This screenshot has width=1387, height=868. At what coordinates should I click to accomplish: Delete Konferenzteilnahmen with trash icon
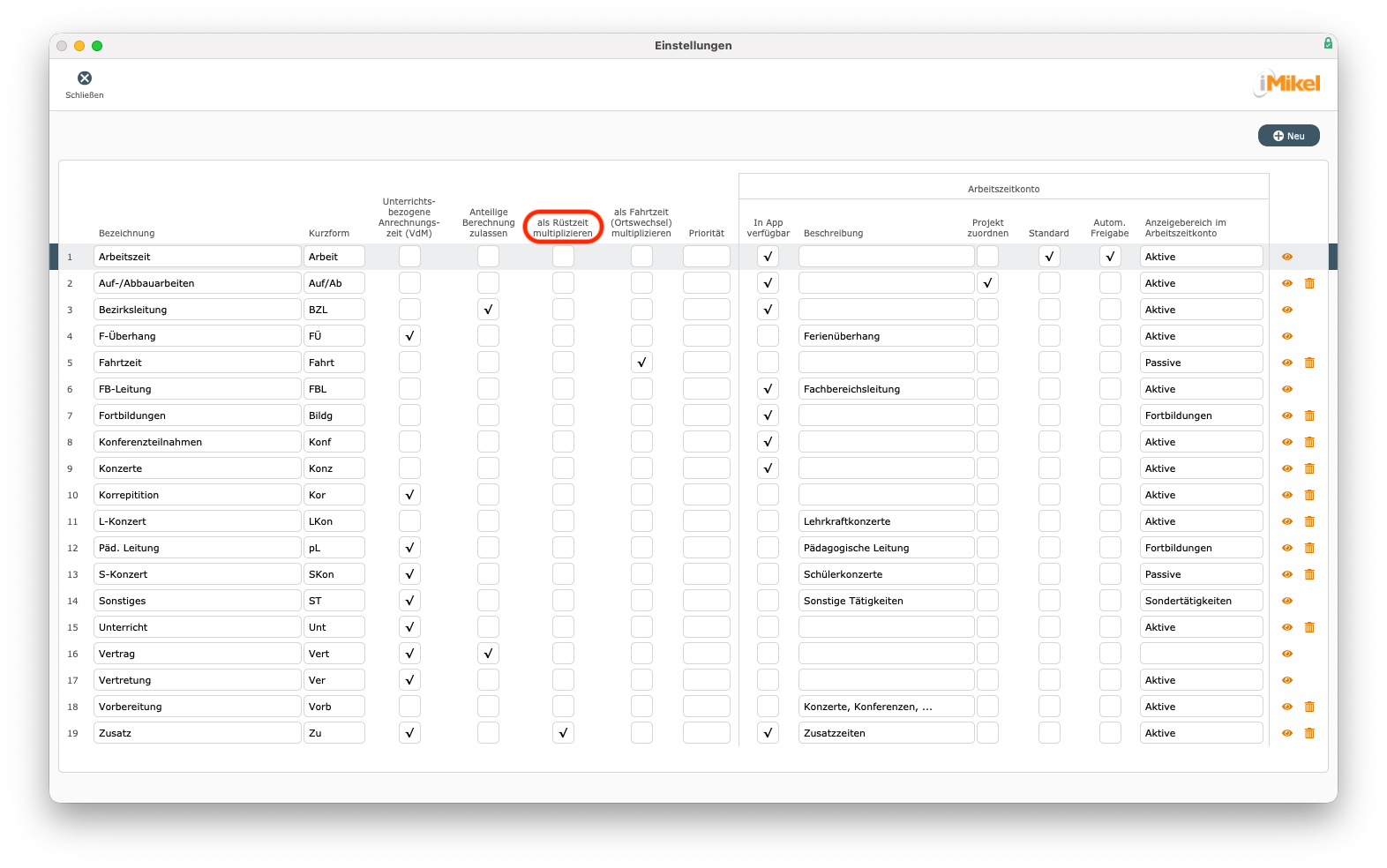click(x=1309, y=442)
